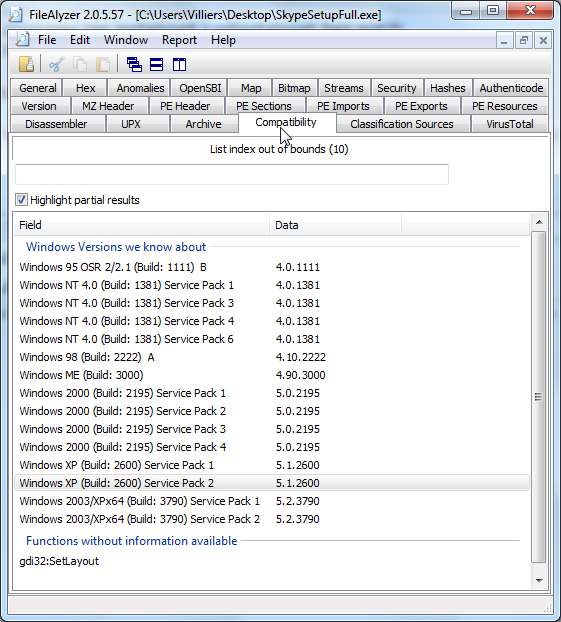561x622 pixels.
Task: Click the Field column header
Action: click(141, 225)
